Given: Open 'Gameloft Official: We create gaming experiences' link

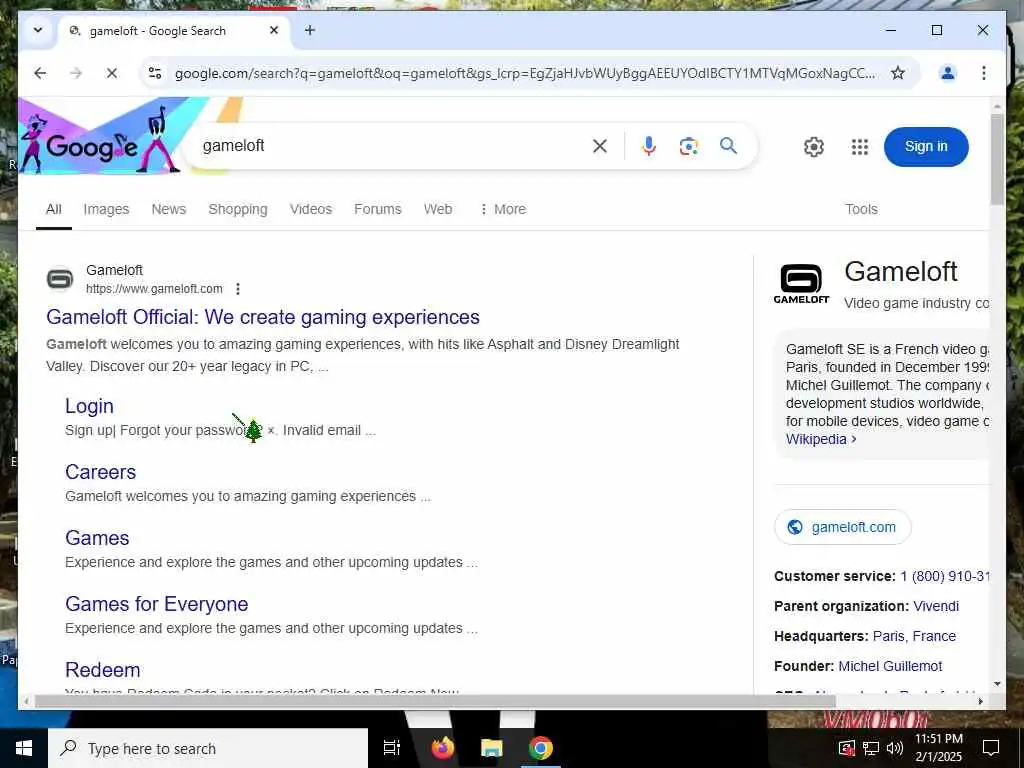Looking at the screenshot, I should pos(263,317).
